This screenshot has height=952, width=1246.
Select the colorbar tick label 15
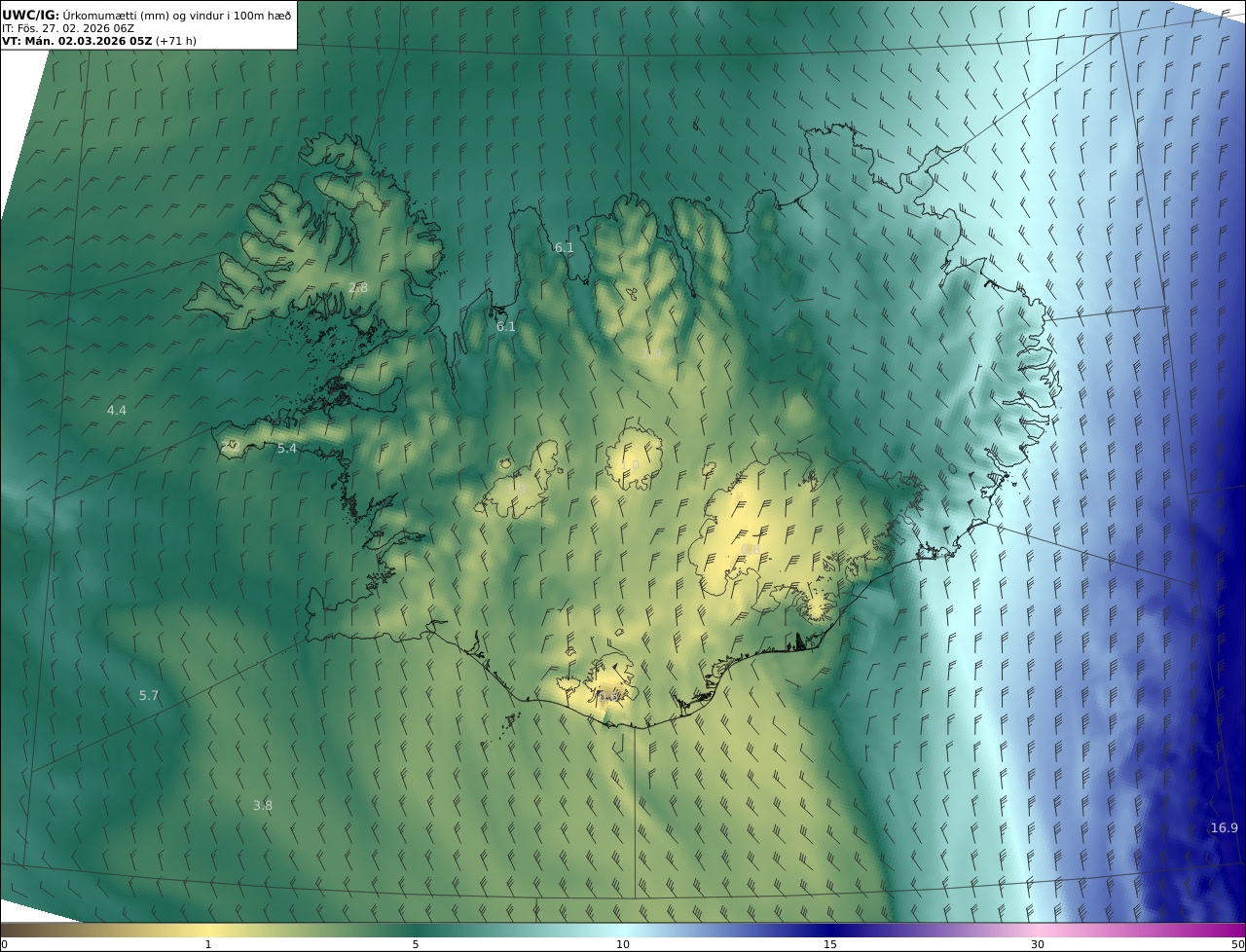click(x=830, y=944)
